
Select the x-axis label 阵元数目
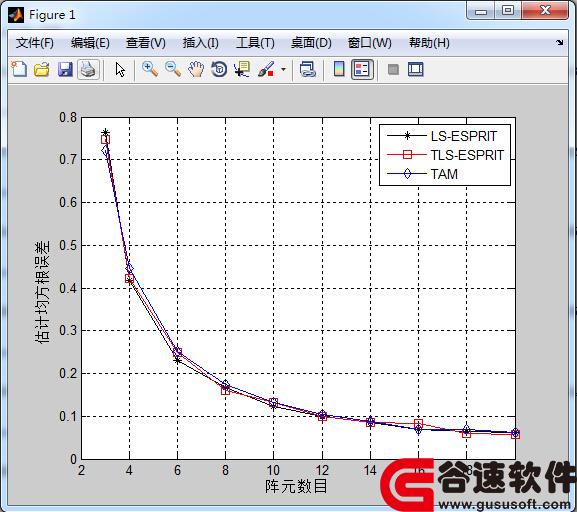pos(296,487)
